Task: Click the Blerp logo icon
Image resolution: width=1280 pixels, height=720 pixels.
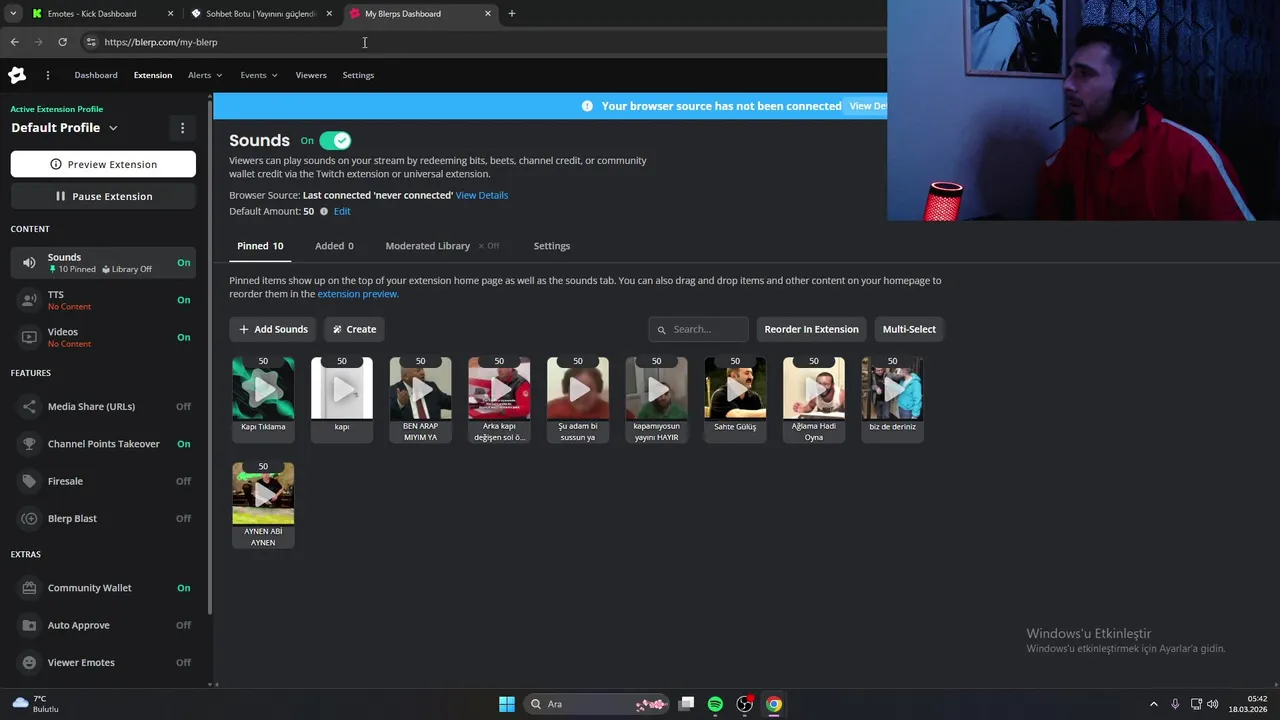Action: click(17, 75)
